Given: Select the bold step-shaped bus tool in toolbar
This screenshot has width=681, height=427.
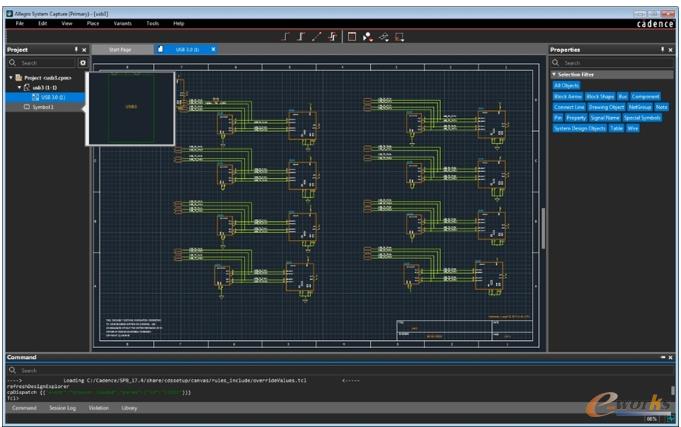Looking at the screenshot, I should click(x=301, y=36).
